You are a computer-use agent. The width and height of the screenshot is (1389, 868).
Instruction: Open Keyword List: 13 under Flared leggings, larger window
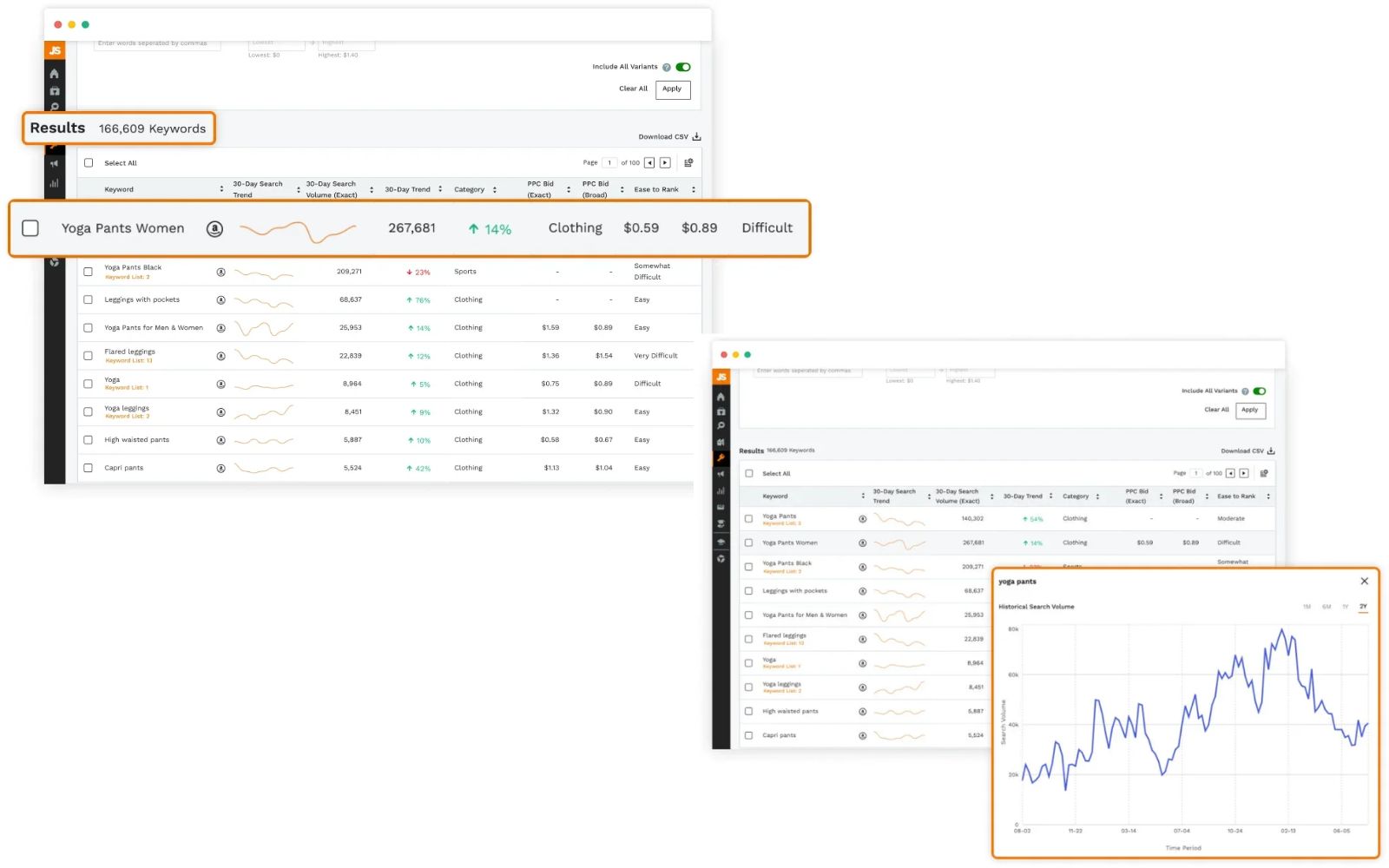click(128, 361)
